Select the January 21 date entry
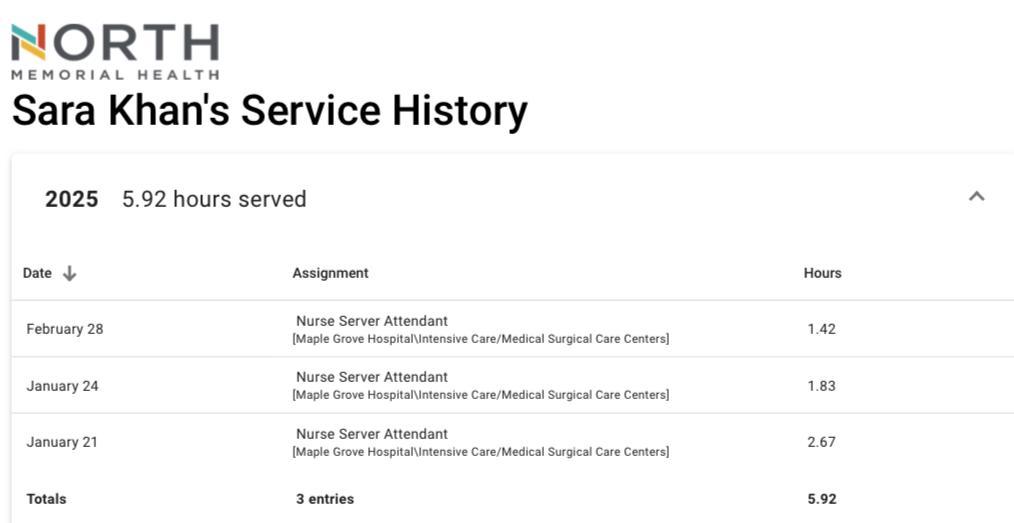 tap(62, 442)
